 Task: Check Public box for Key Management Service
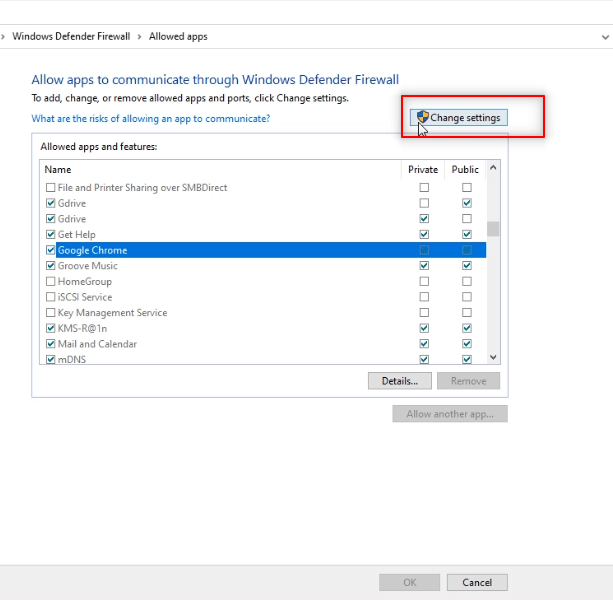click(x=467, y=313)
